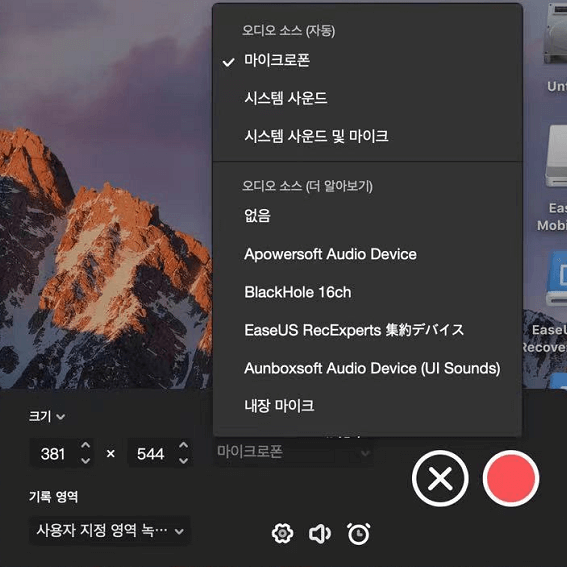Open the 마이크로폰 audio source combo box
Screen dimensions: 567x567
[294, 452]
